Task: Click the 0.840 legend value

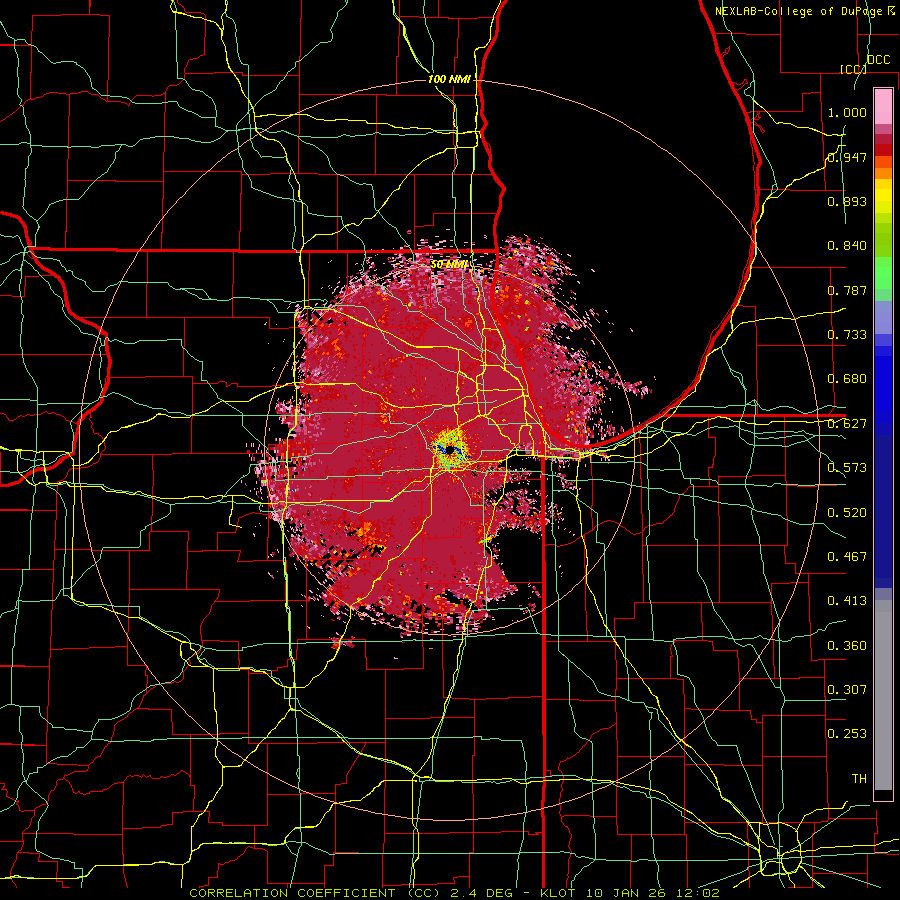Action: click(x=847, y=245)
